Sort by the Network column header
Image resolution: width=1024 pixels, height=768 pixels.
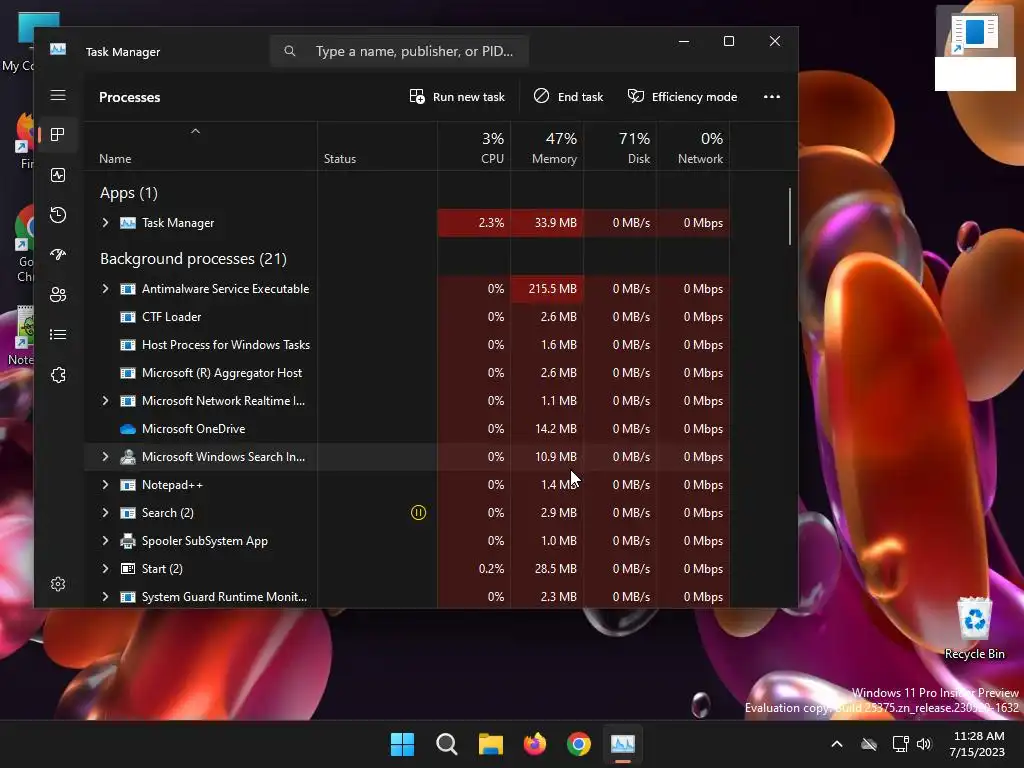tap(693, 148)
